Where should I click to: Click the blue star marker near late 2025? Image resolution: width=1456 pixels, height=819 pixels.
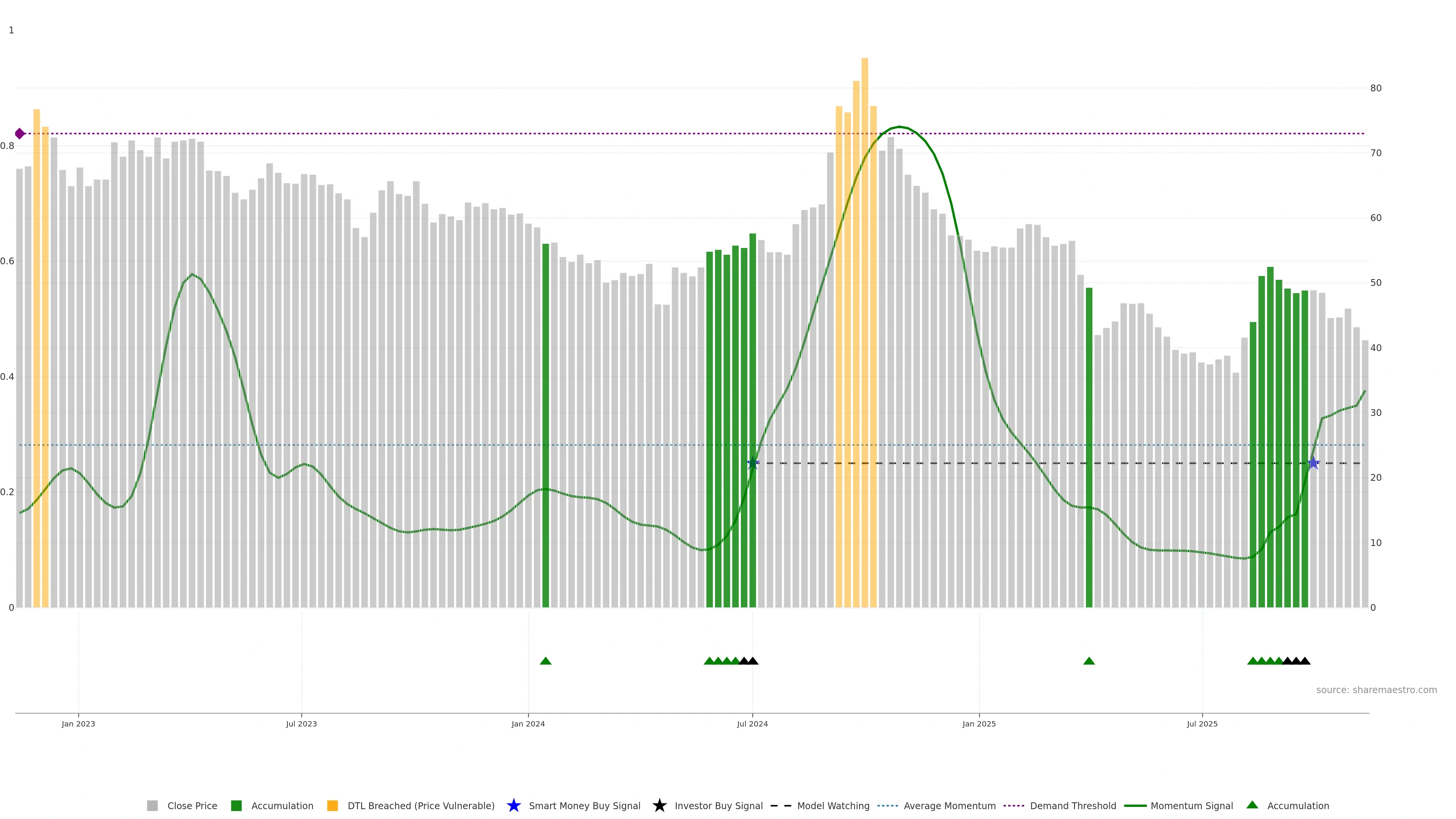[x=1313, y=463]
